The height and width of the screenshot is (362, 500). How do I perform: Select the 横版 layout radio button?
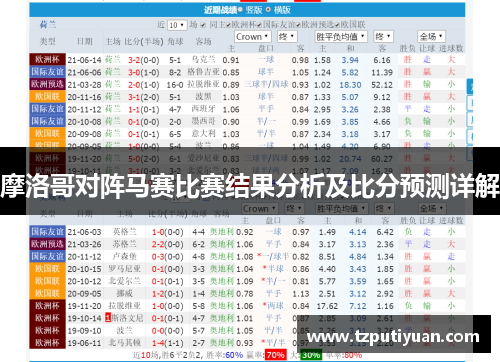[x=268, y=10]
